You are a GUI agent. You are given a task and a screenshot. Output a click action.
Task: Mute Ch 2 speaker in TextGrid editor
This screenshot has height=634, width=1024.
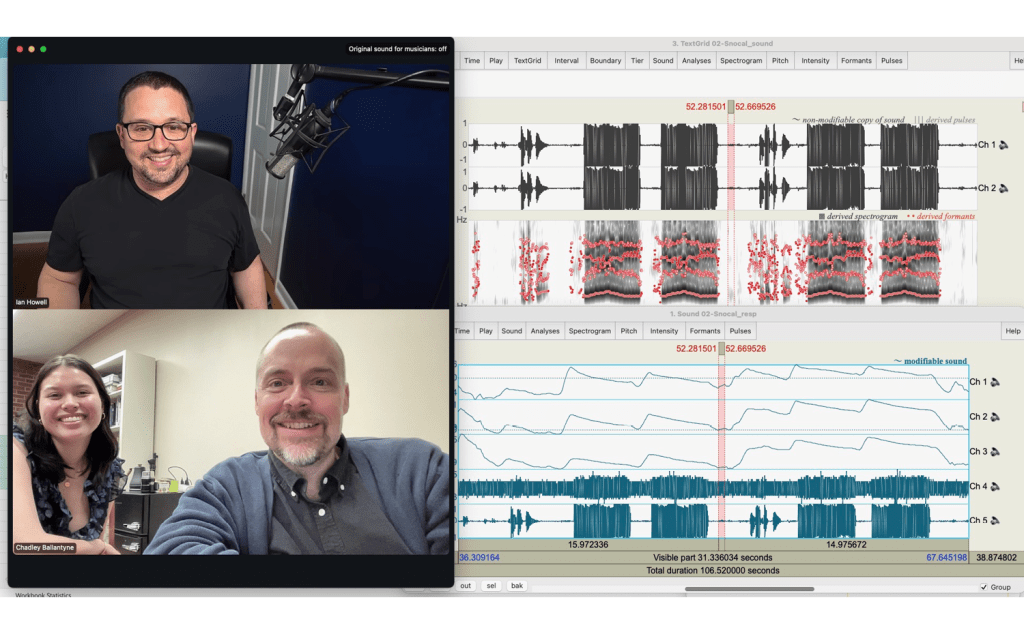pos(1001,188)
